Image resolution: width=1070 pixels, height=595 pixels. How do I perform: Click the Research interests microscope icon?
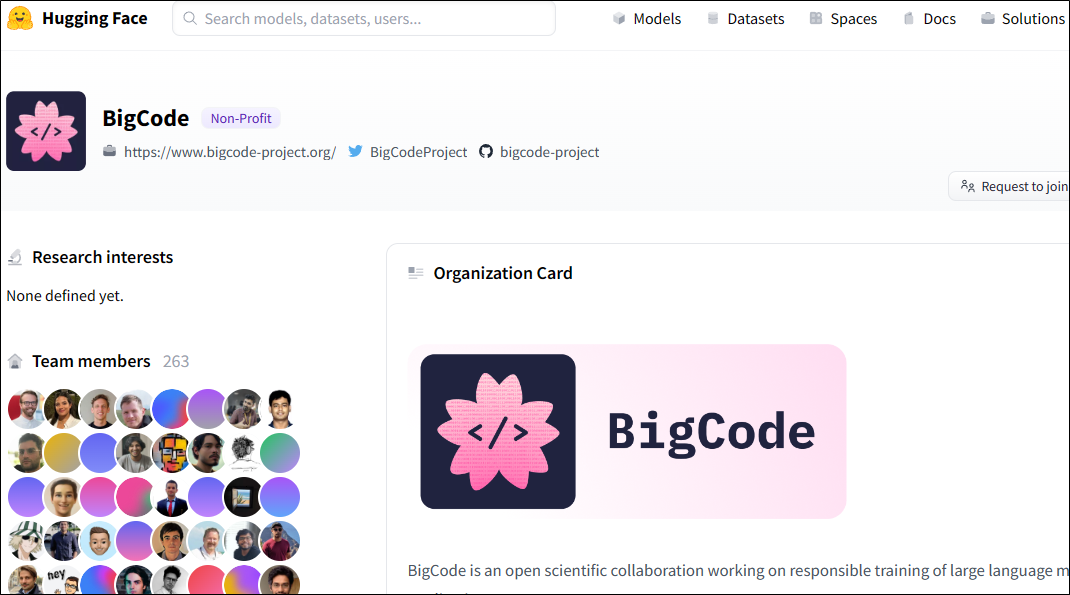click(x=15, y=257)
